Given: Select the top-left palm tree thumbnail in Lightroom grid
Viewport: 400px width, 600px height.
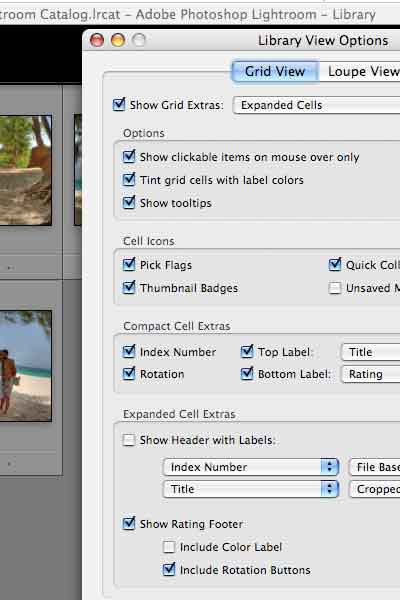Looking at the screenshot, I should (x=26, y=170).
